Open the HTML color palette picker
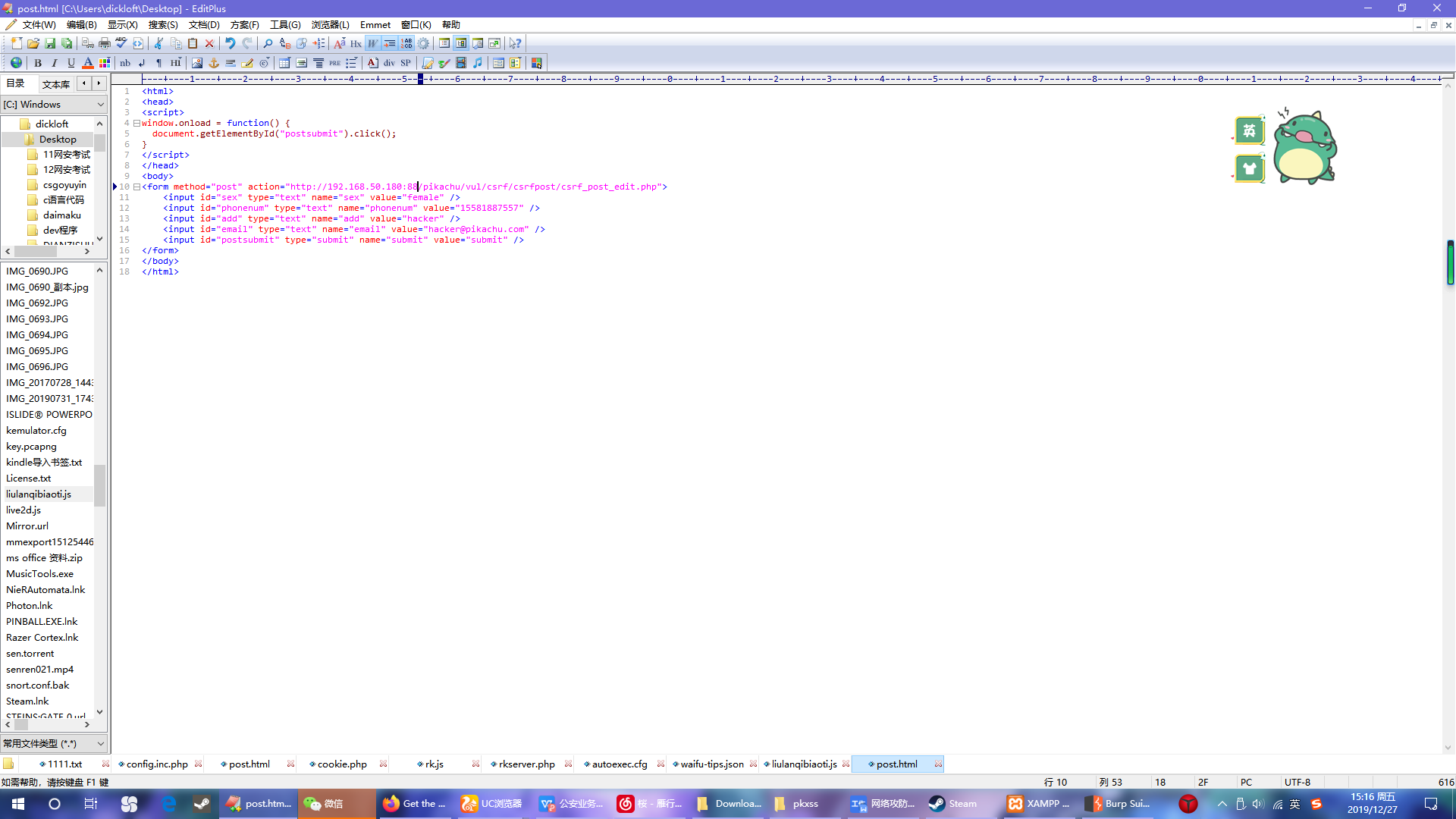This screenshot has width=1456, height=819. tap(105, 63)
